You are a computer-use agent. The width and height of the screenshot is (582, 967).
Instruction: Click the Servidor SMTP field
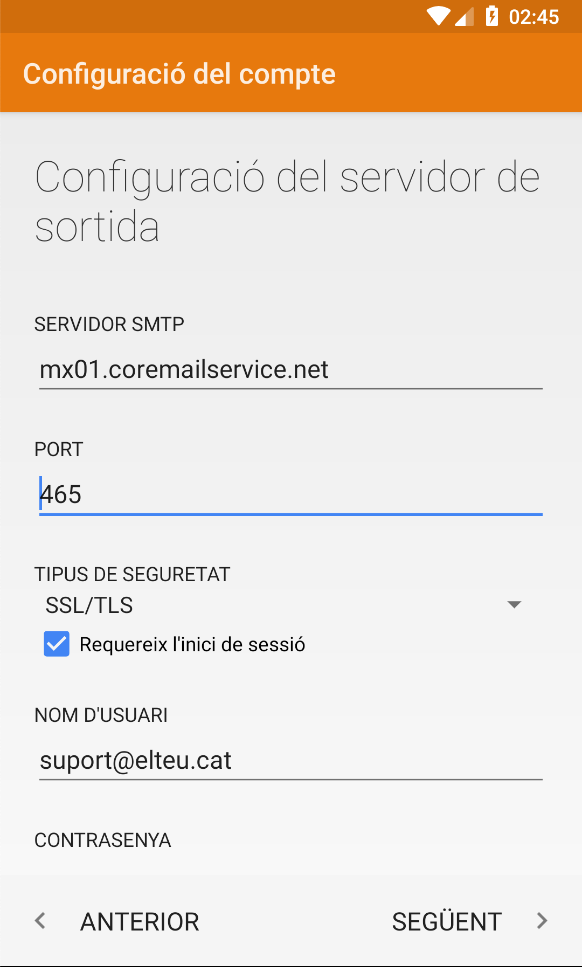(290, 371)
